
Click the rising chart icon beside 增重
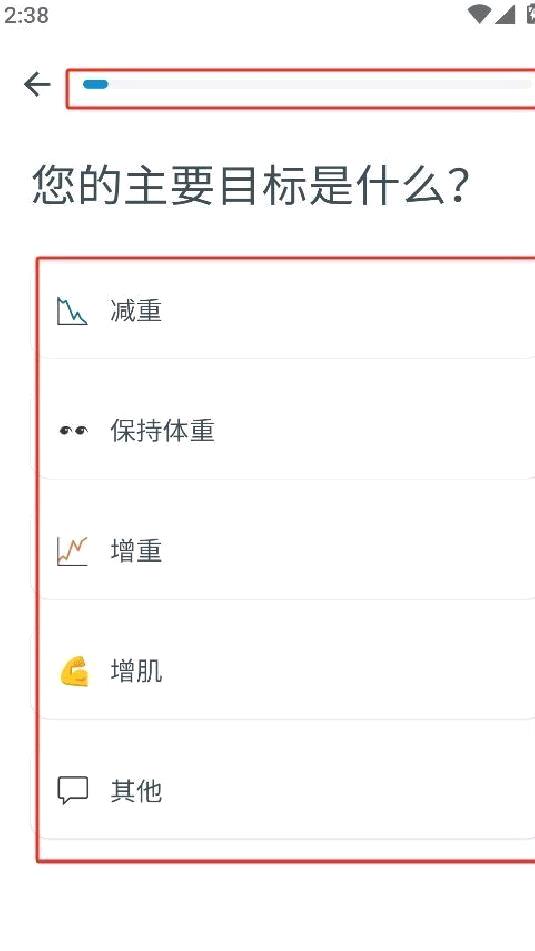[72, 551]
